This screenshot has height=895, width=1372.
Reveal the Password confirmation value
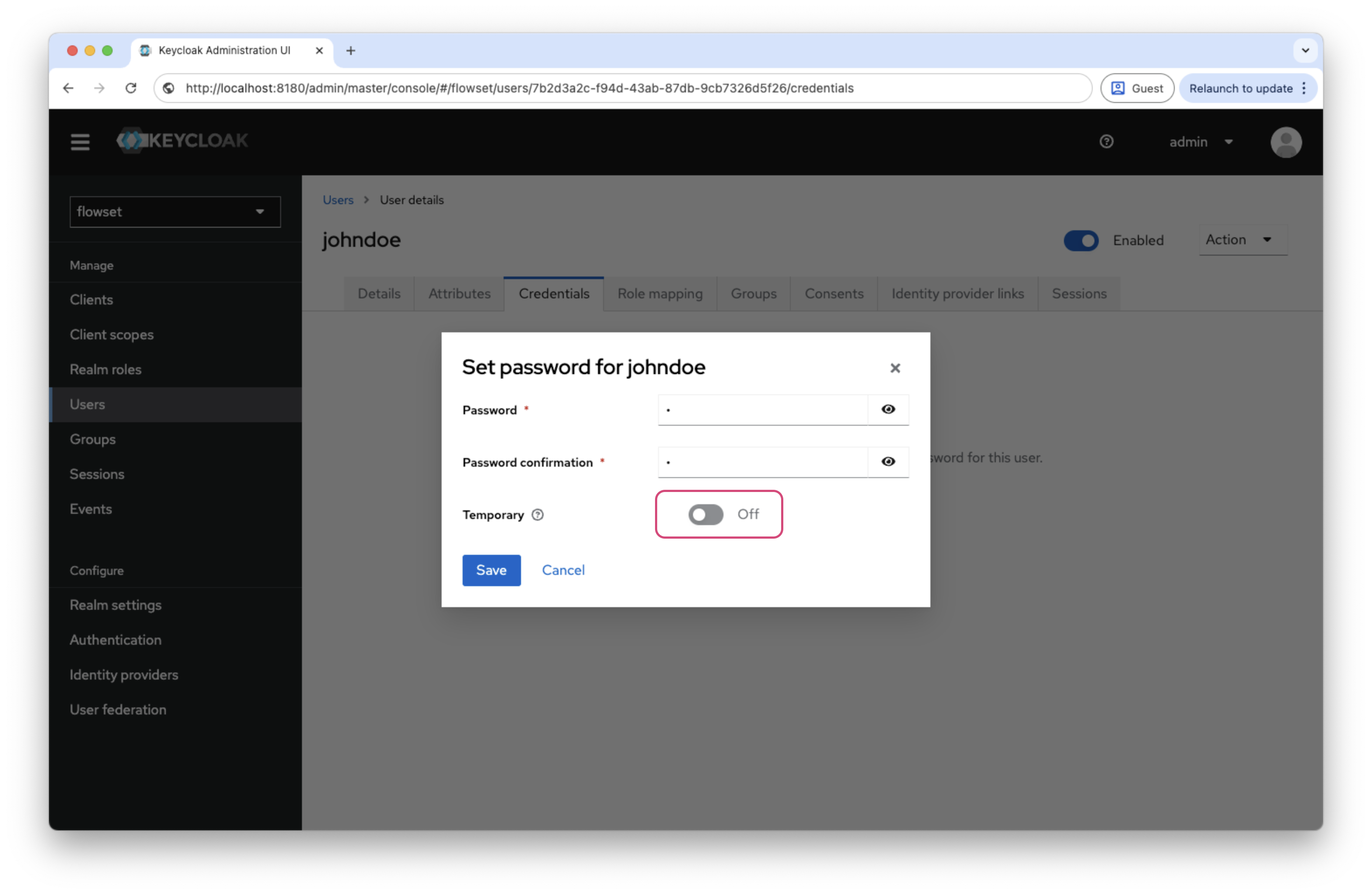[888, 461]
